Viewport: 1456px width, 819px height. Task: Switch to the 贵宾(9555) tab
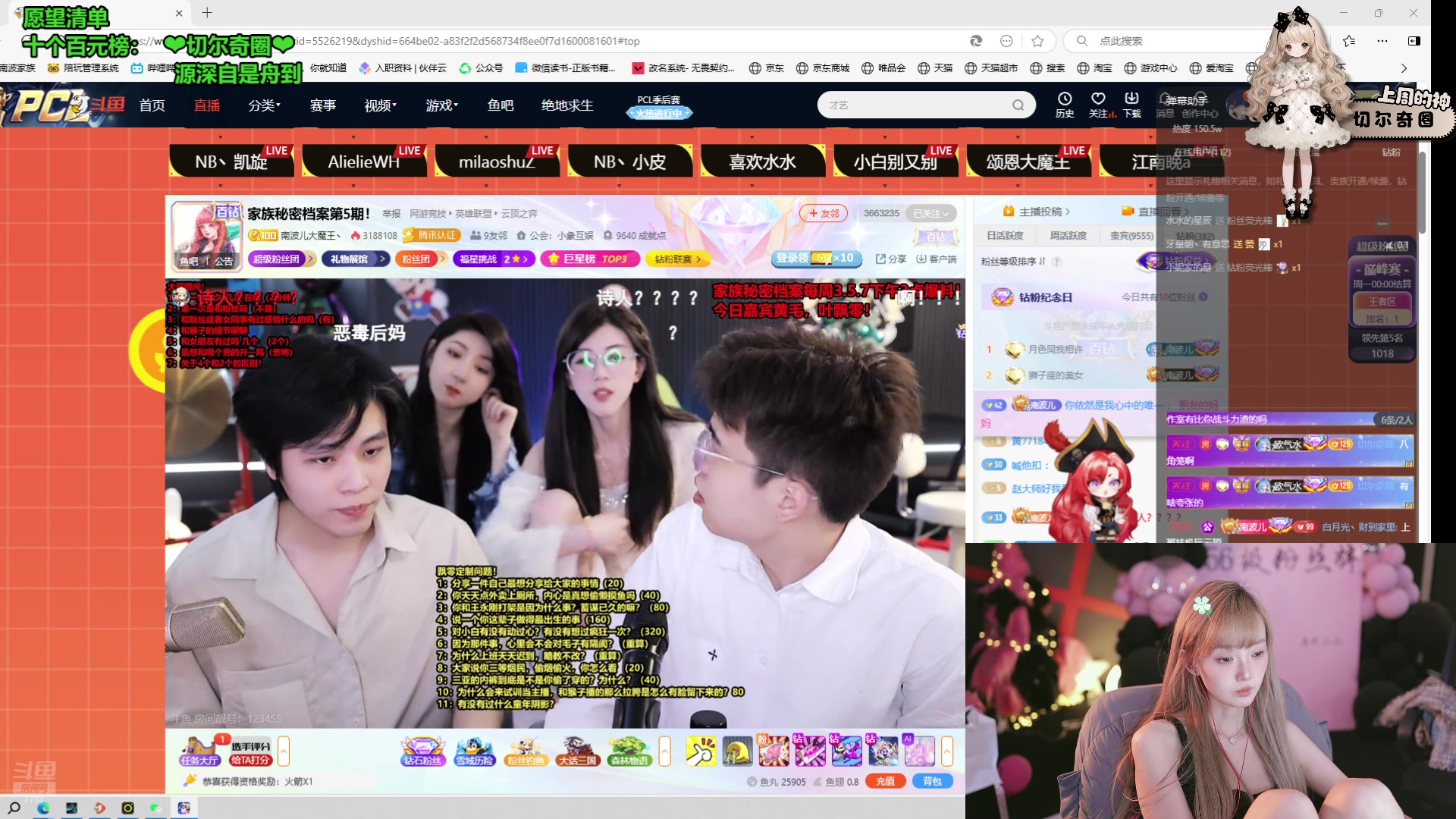tap(1131, 236)
